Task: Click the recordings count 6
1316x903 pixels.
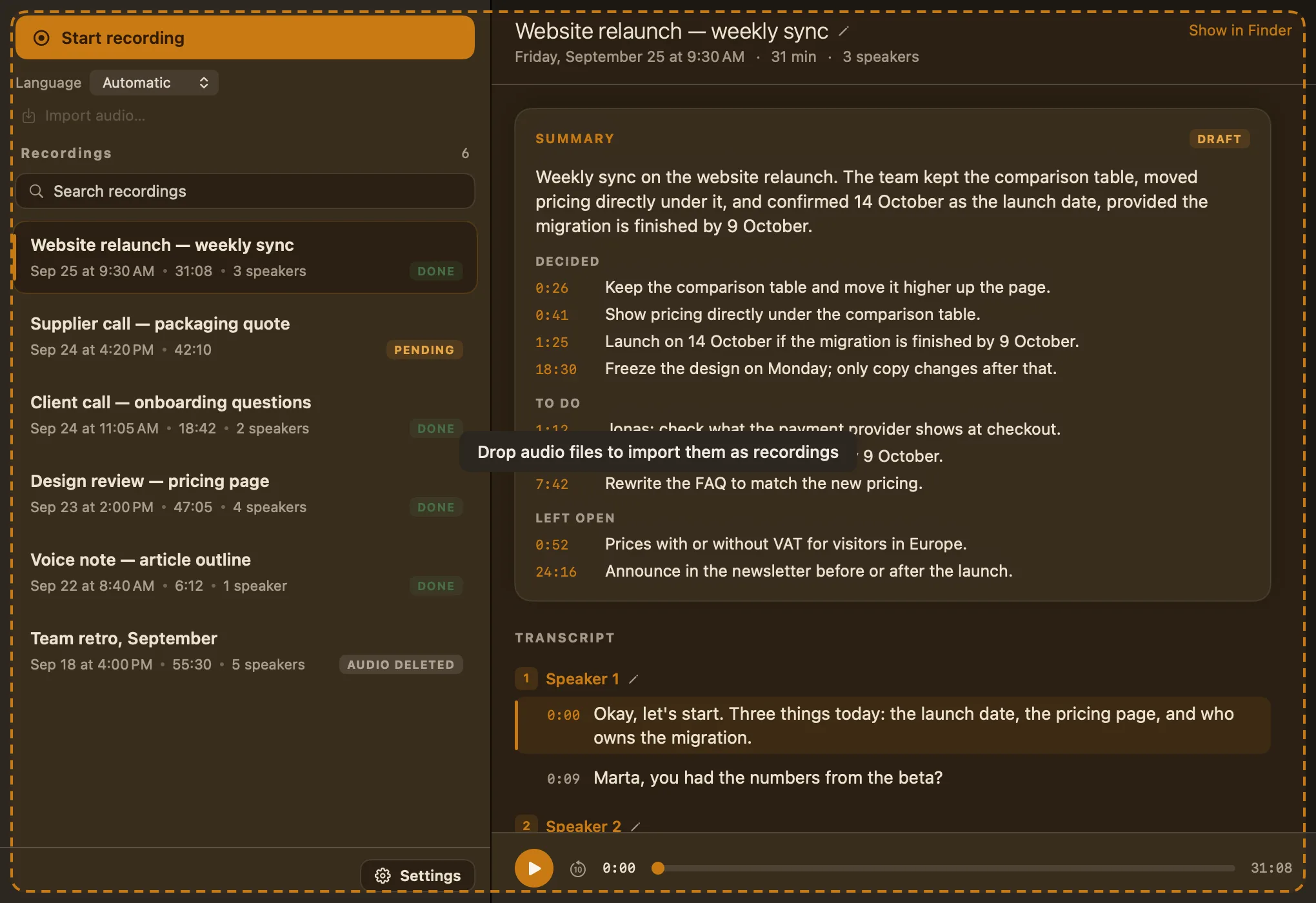Action: pyautogui.click(x=465, y=153)
